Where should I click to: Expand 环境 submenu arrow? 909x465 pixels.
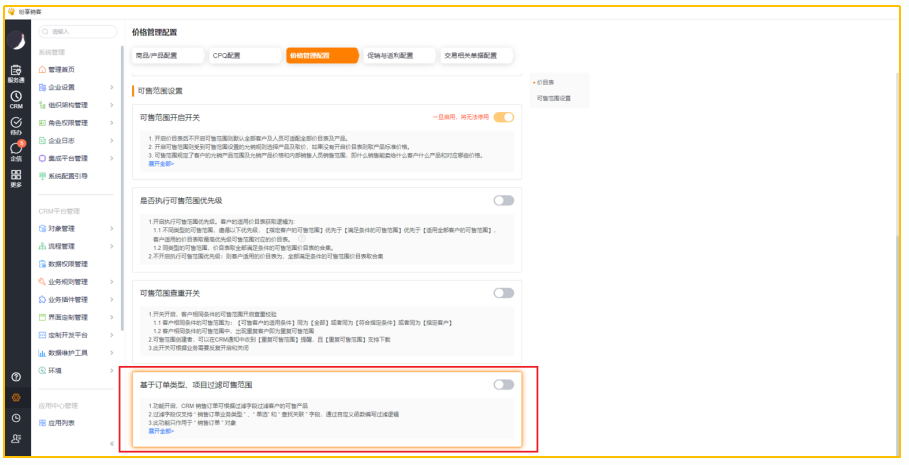pyautogui.click(x=111, y=370)
